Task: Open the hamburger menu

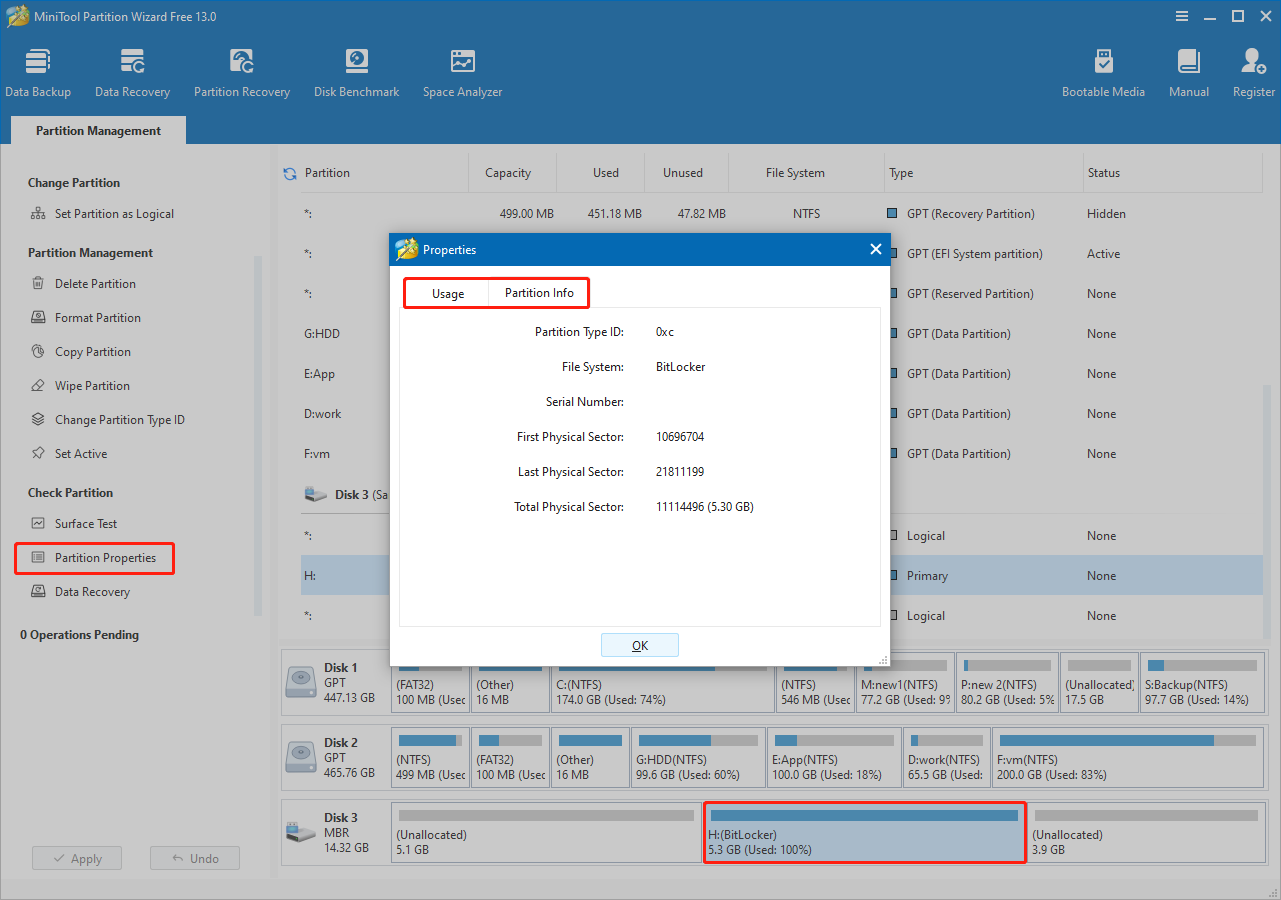Action: point(1181,16)
